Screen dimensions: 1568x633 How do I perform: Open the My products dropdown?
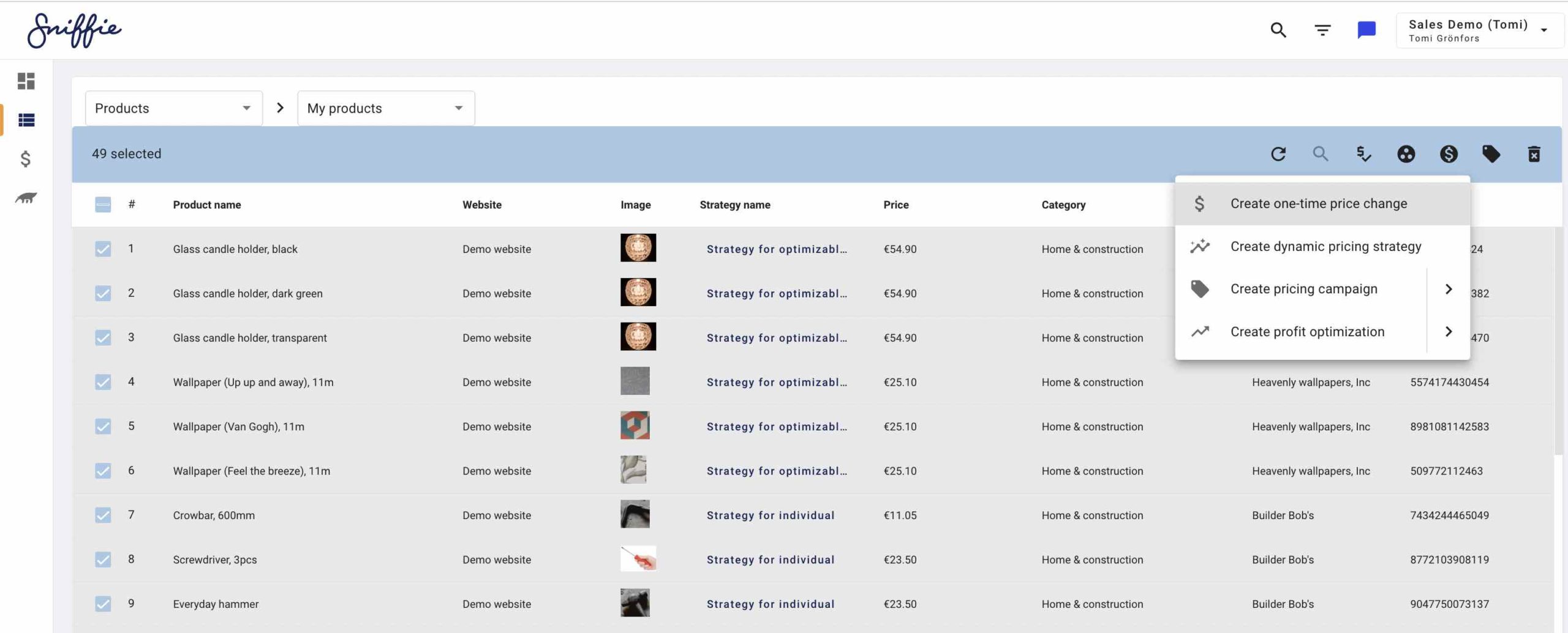(x=386, y=108)
